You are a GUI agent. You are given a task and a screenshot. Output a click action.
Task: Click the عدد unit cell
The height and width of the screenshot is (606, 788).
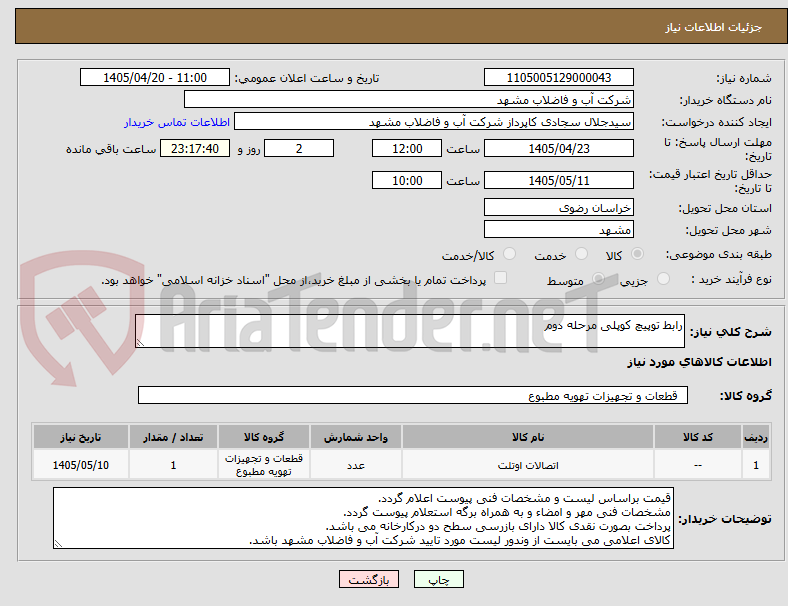[x=356, y=465]
